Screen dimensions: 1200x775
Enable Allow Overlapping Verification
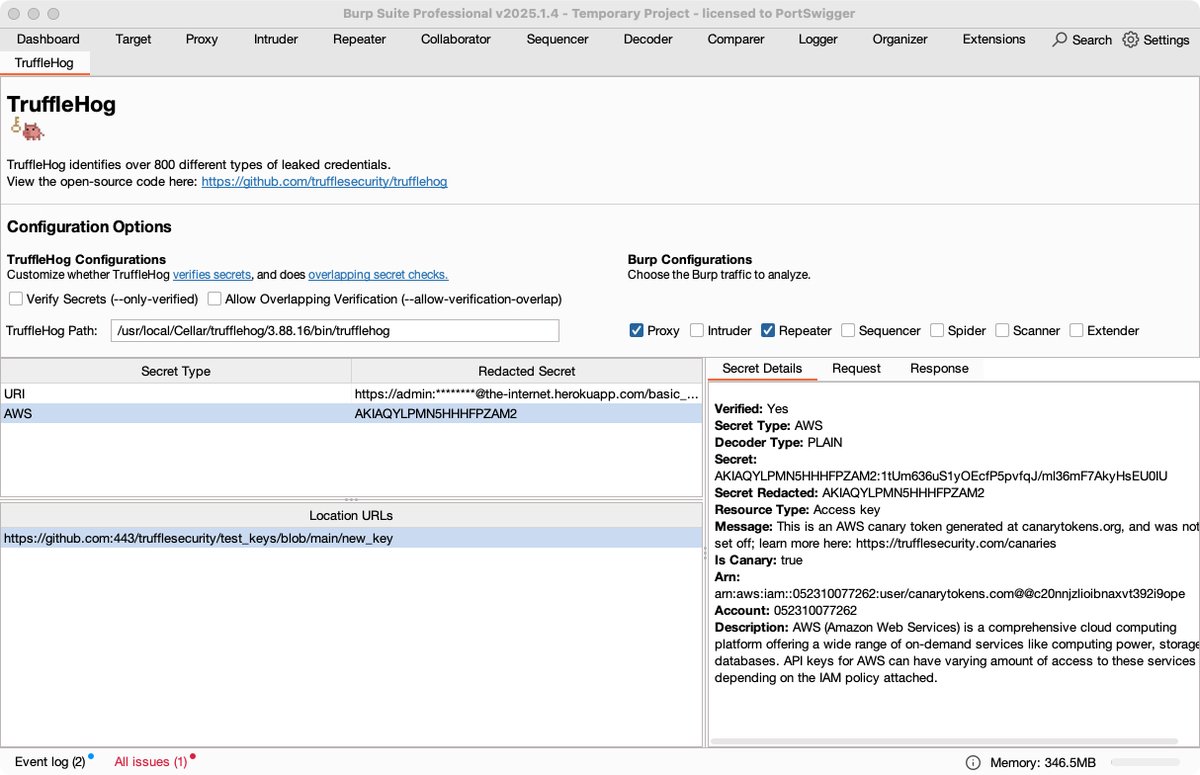pos(214,298)
